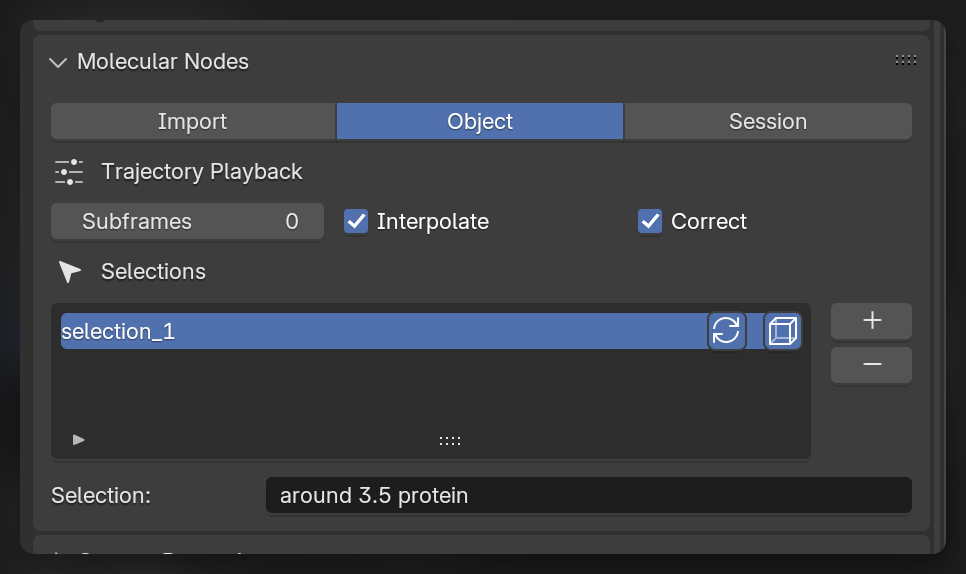Click the Selections arrow cursor icon
This screenshot has height=574, width=966.
[x=69, y=272]
